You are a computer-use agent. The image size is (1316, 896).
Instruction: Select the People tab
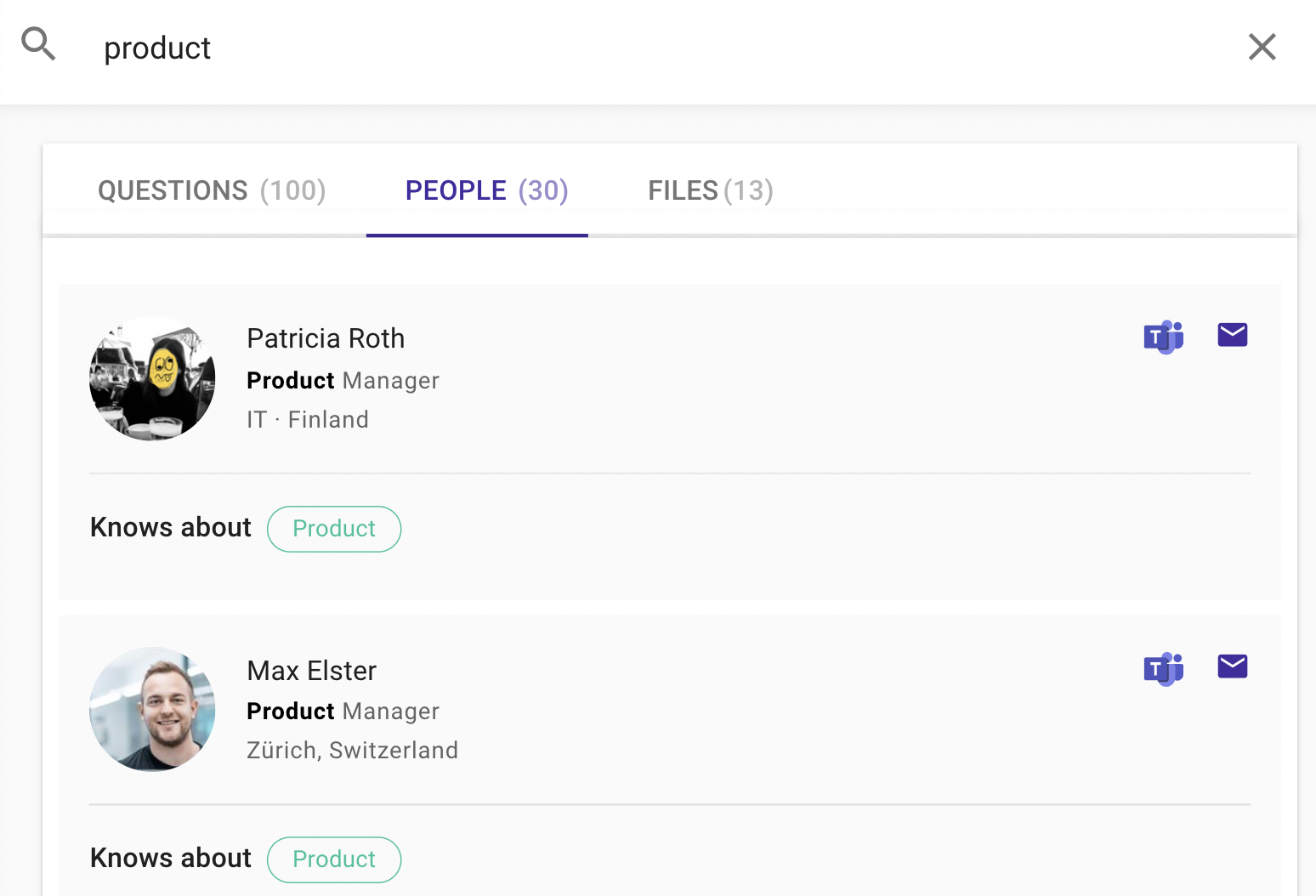pyautogui.click(x=486, y=190)
